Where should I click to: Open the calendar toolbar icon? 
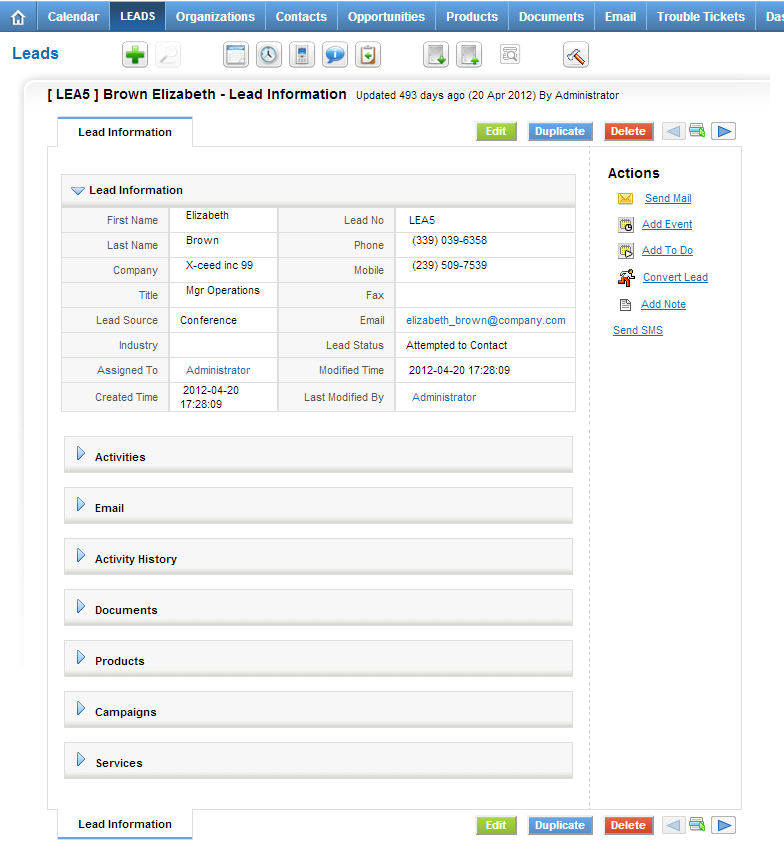click(236, 55)
